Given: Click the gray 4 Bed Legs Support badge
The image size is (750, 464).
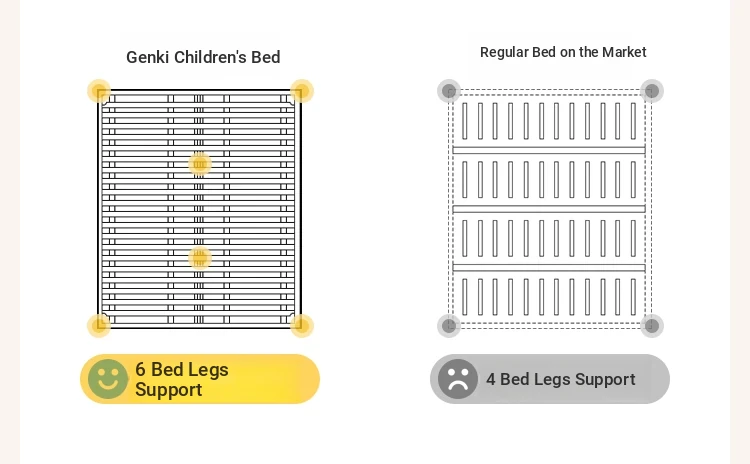Looking at the screenshot, I should pos(550,379).
